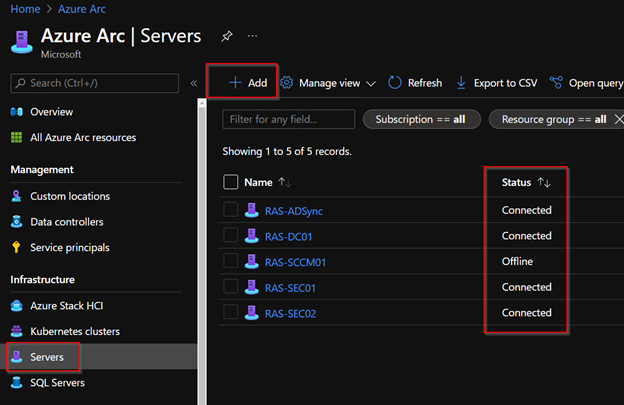The width and height of the screenshot is (624, 405).
Task: Focus the Filter for any field box
Action: (289, 119)
